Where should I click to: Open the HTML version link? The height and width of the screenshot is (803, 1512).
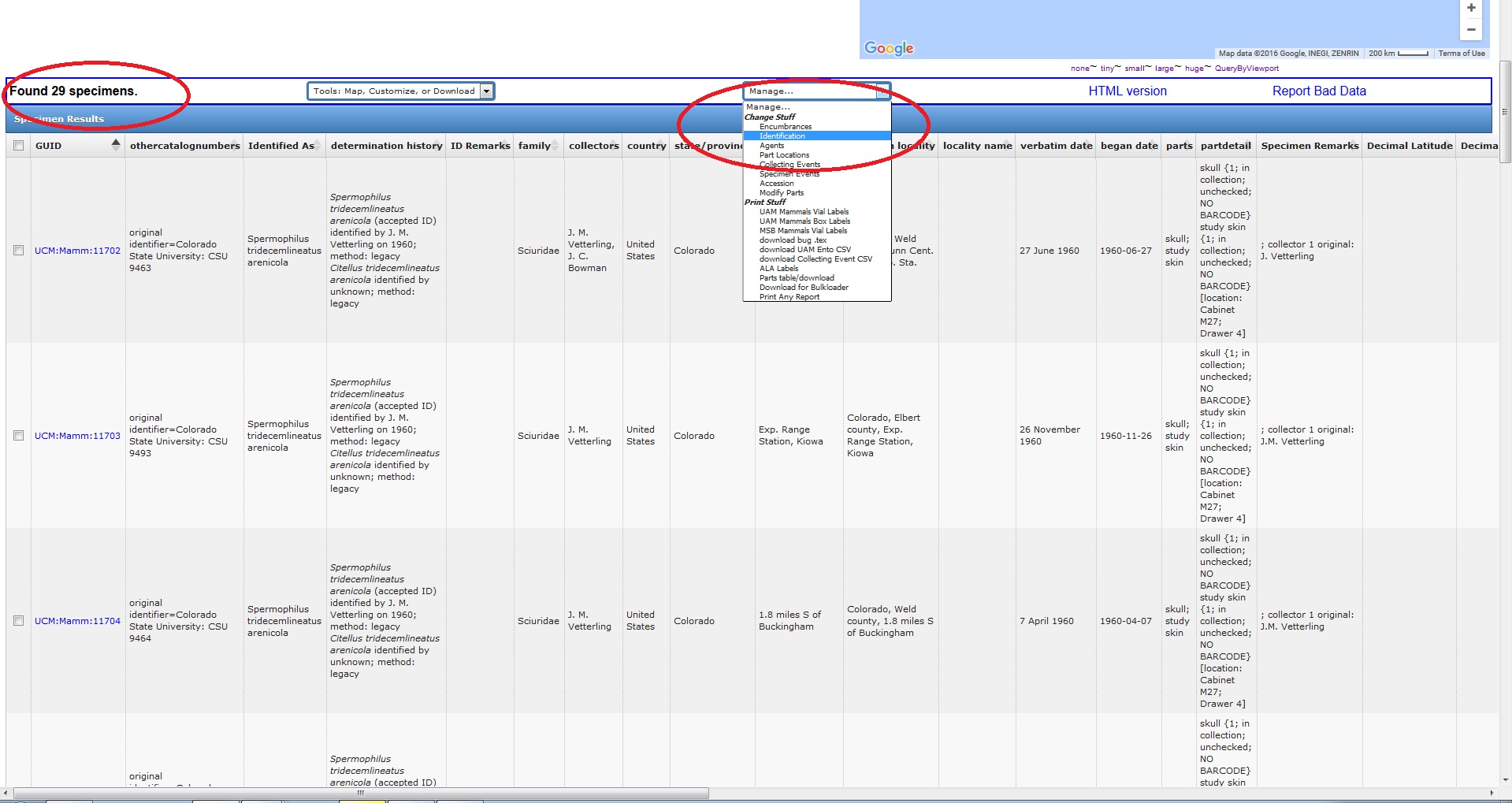(1127, 91)
